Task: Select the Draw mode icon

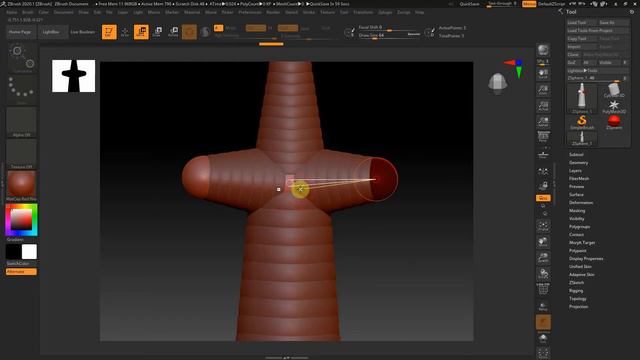Action: click(x=125, y=32)
